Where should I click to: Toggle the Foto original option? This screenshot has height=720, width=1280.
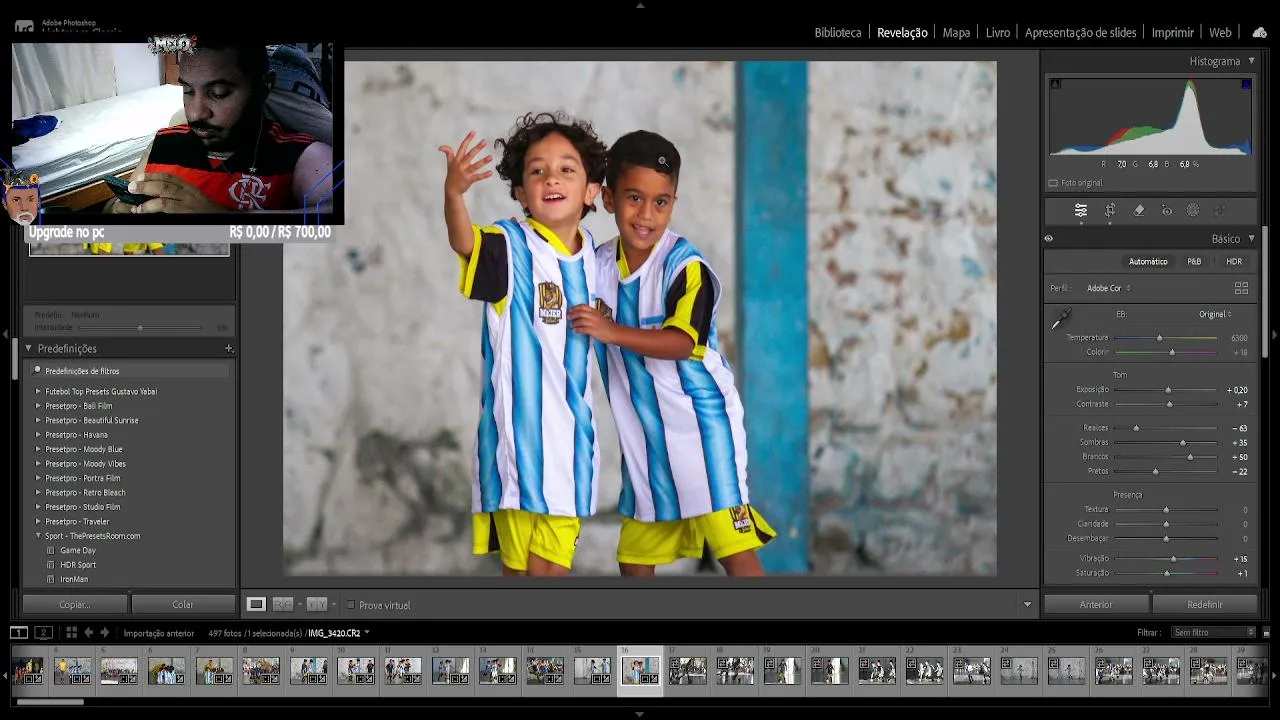pos(1053,183)
